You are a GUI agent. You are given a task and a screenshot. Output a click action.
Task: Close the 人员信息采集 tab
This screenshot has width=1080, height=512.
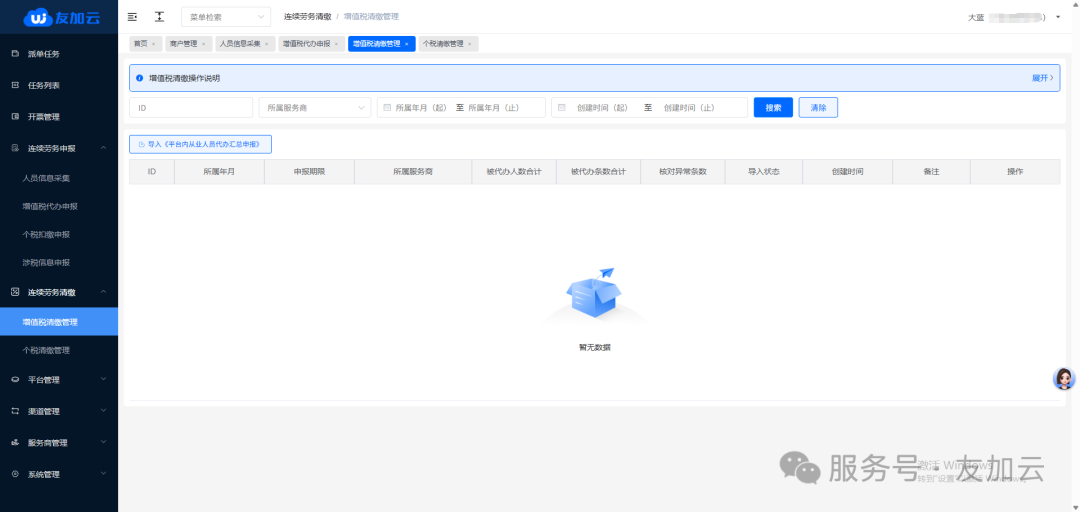coord(267,44)
